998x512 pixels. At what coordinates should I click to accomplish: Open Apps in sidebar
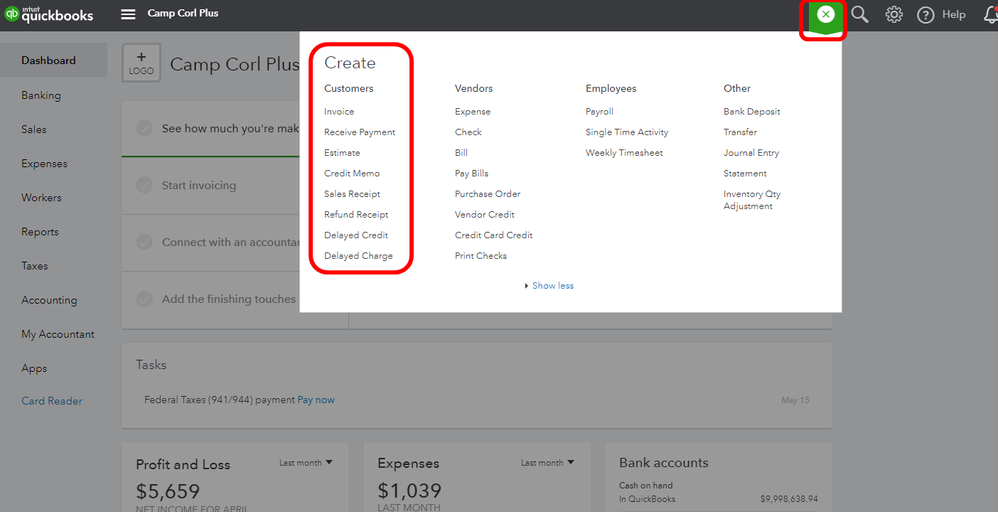(34, 369)
